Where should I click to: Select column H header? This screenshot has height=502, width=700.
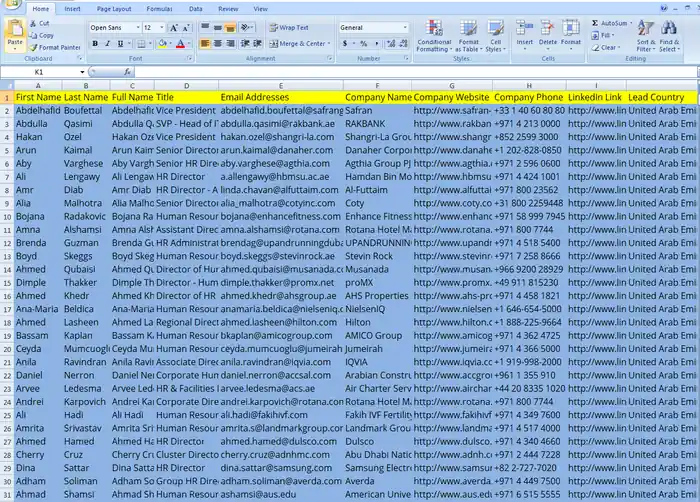(x=529, y=85)
